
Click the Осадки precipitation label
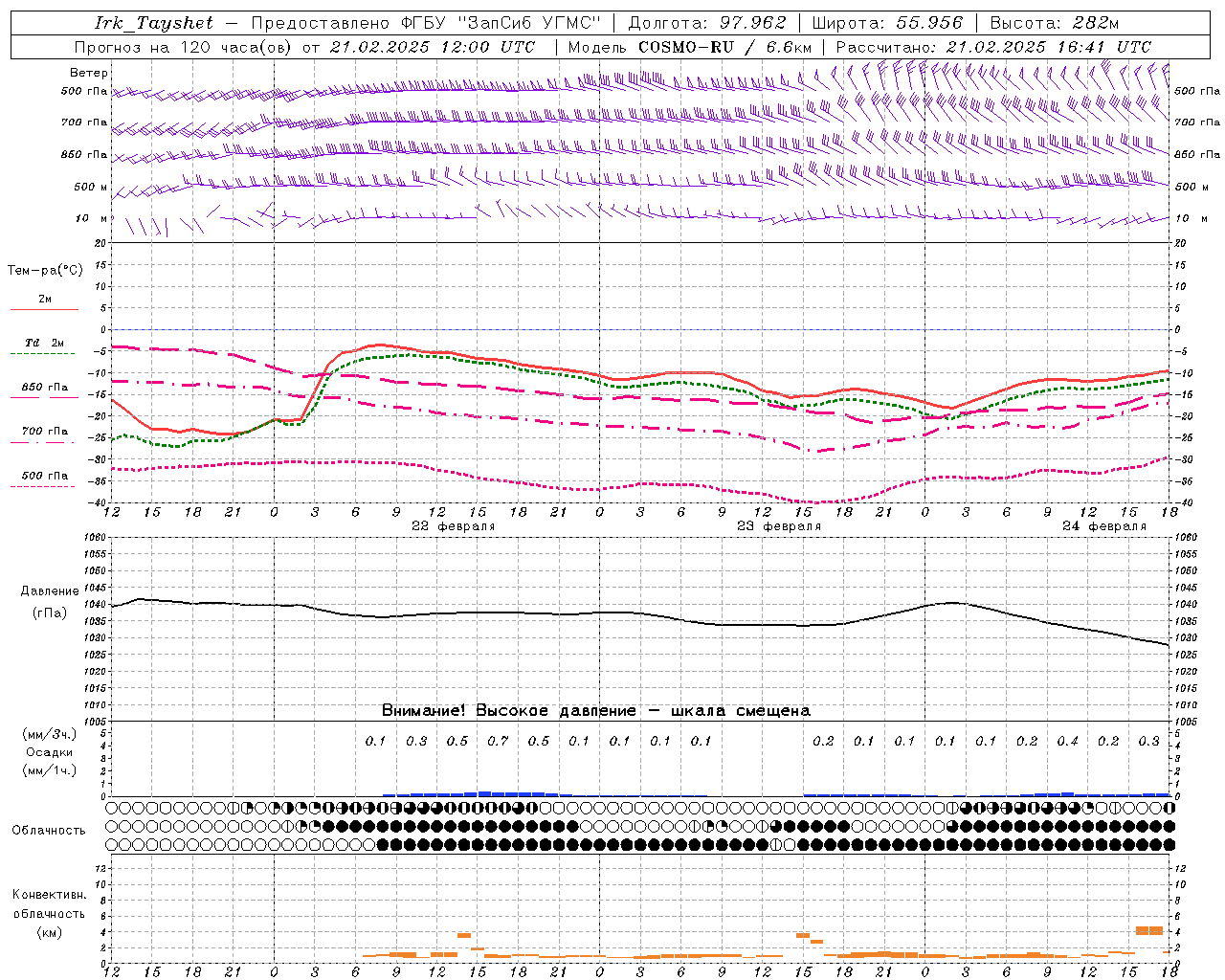[x=50, y=752]
